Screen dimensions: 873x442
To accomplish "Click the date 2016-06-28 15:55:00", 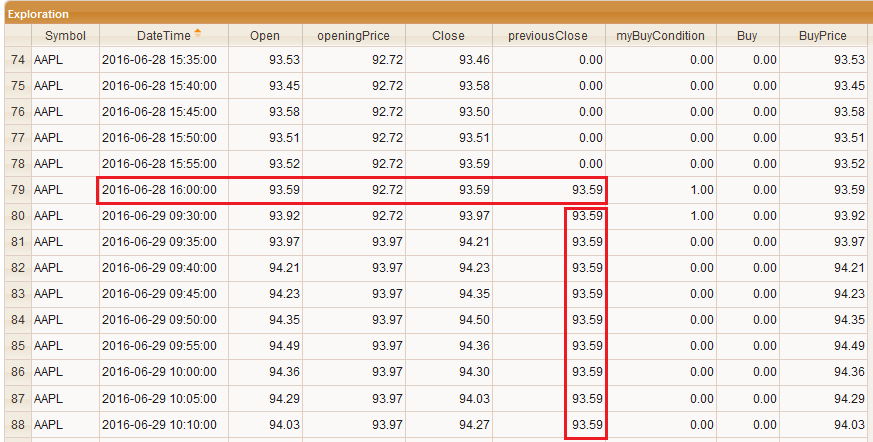I will (x=159, y=164).
